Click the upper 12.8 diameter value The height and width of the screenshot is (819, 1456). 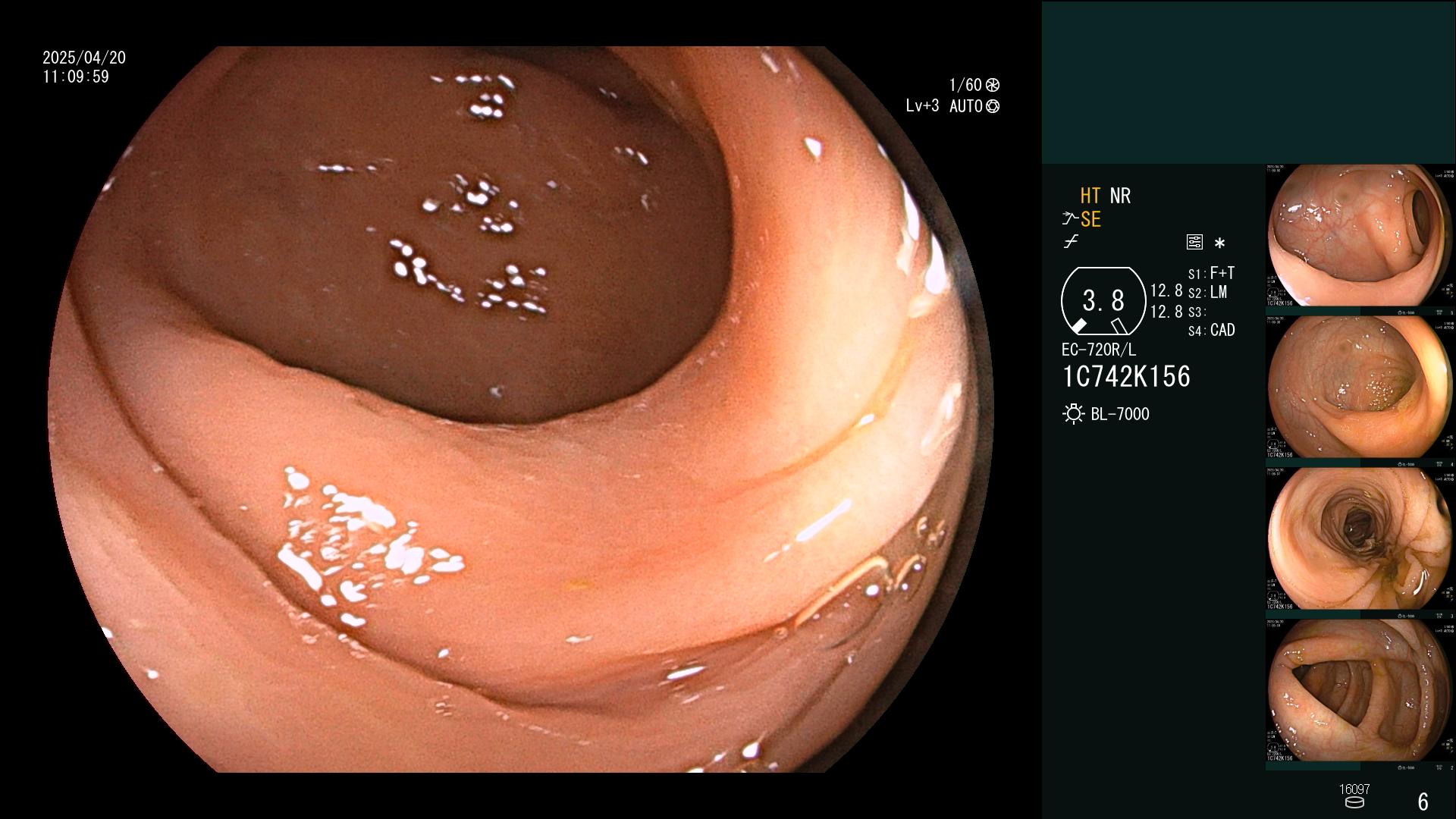click(x=1166, y=291)
